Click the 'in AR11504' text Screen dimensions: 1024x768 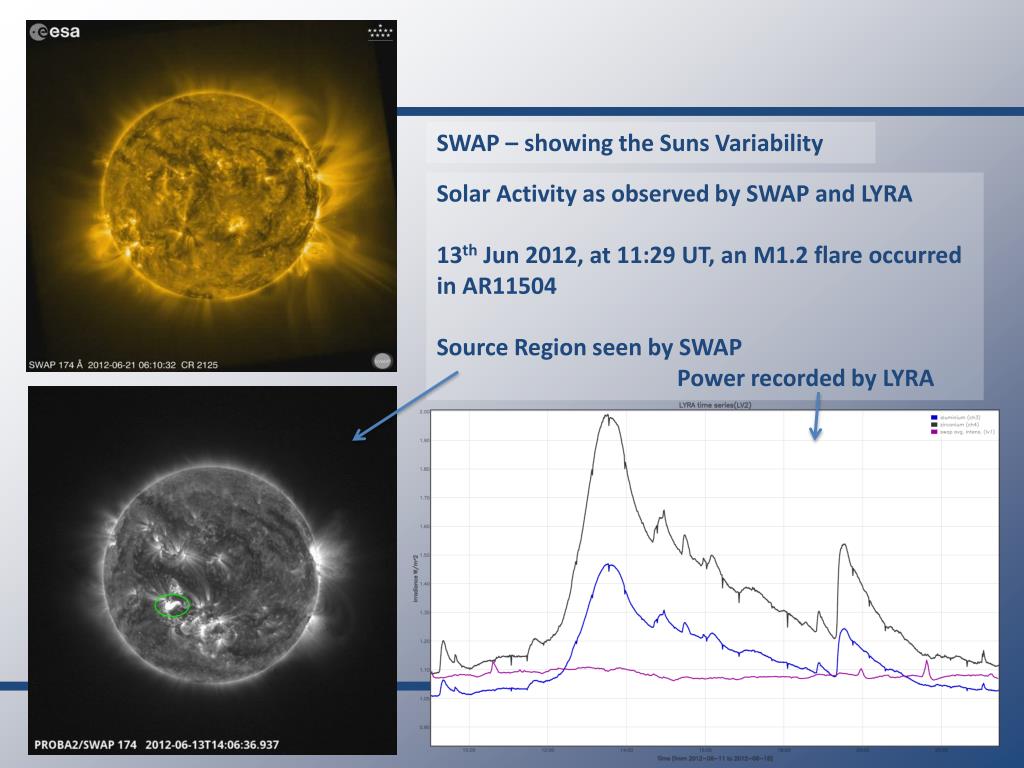pyautogui.click(x=496, y=286)
